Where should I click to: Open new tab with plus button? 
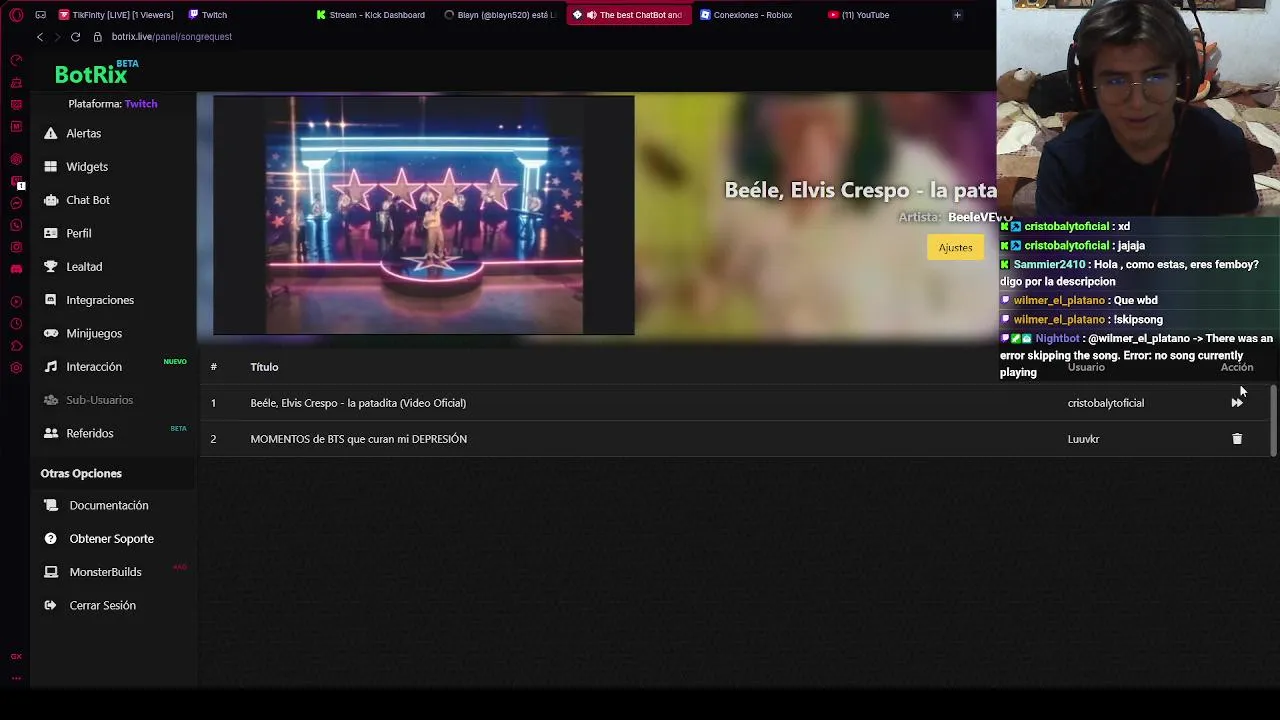point(957,15)
